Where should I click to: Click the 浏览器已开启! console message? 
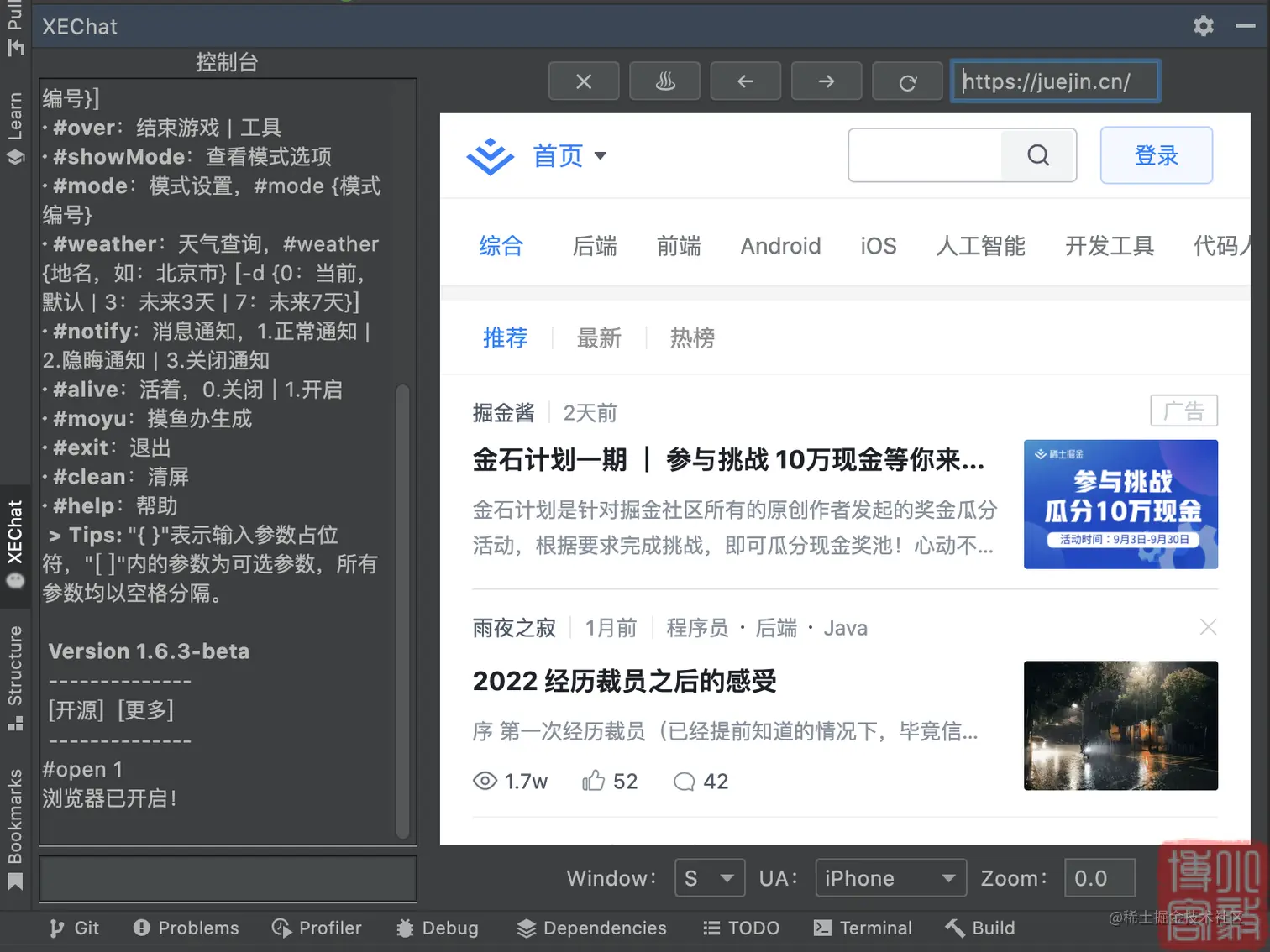[x=110, y=798]
